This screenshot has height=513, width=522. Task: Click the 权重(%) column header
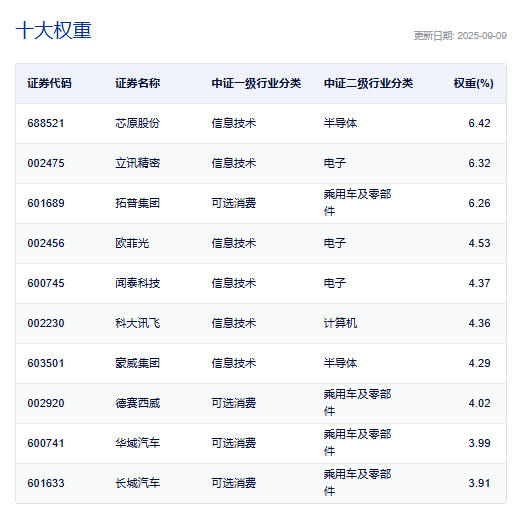pyautogui.click(x=473, y=83)
